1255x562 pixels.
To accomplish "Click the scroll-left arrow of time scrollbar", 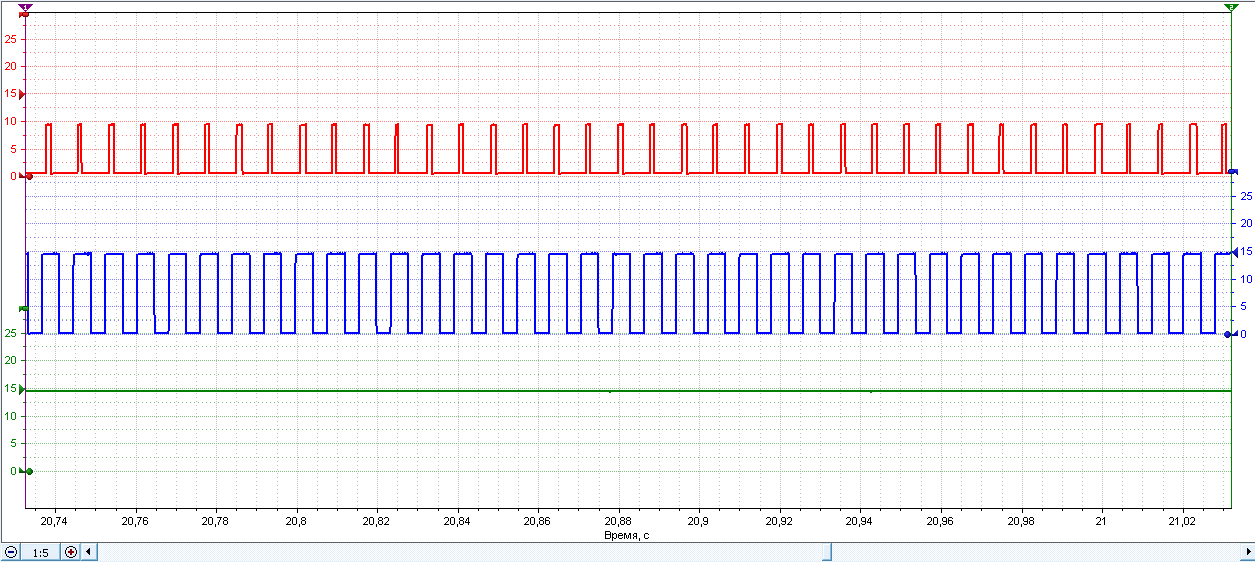I will (x=90, y=552).
